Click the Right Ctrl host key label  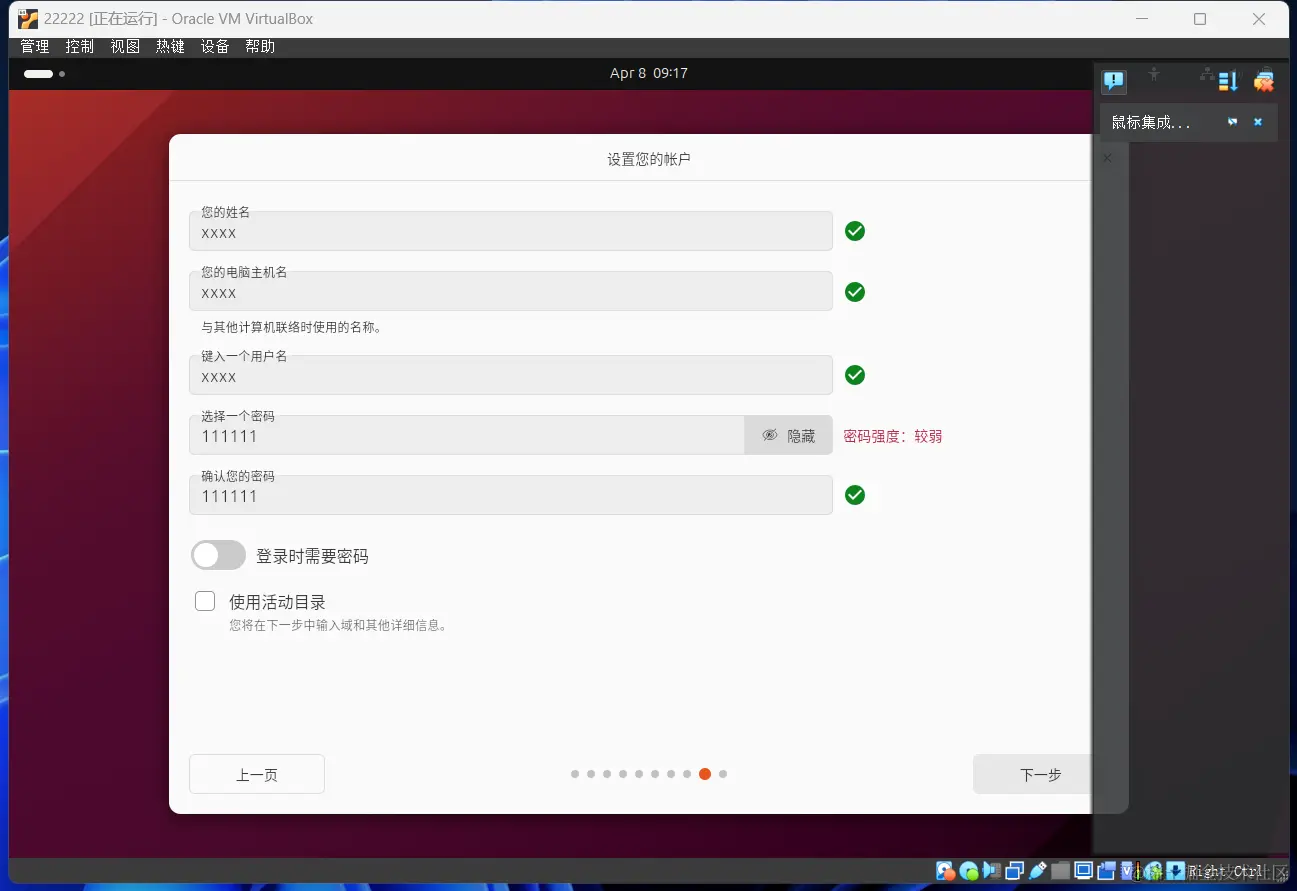point(1226,872)
